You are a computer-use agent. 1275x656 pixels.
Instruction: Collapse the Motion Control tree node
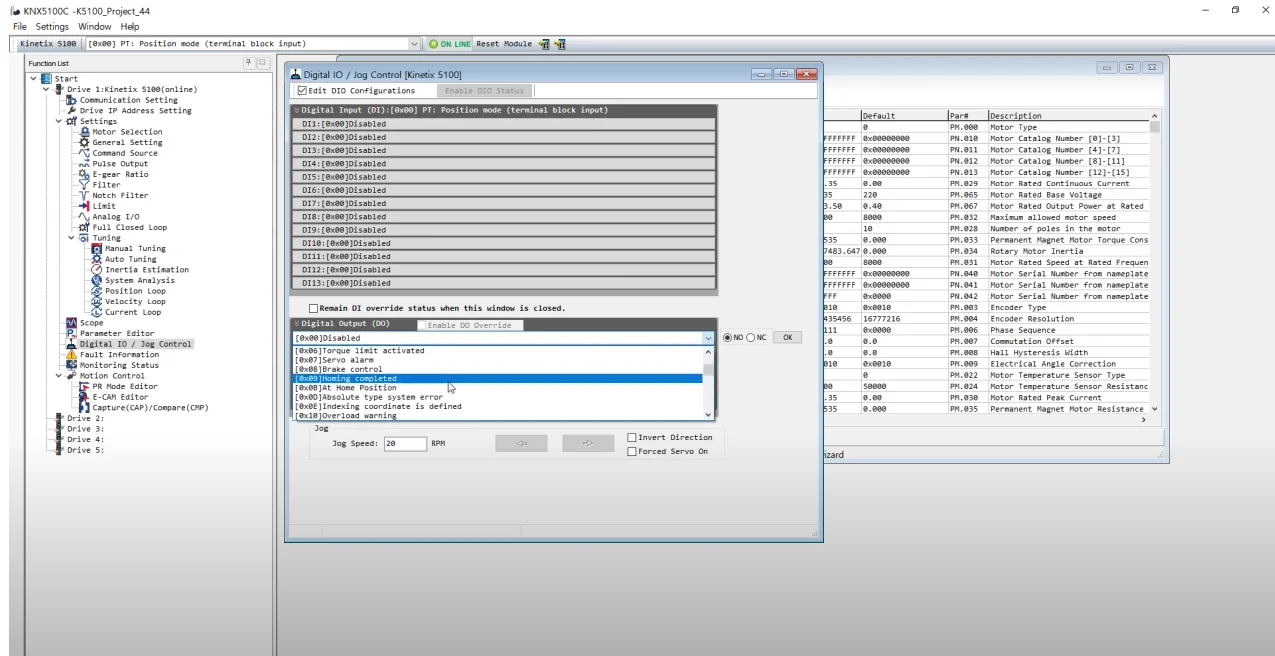(58, 376)
